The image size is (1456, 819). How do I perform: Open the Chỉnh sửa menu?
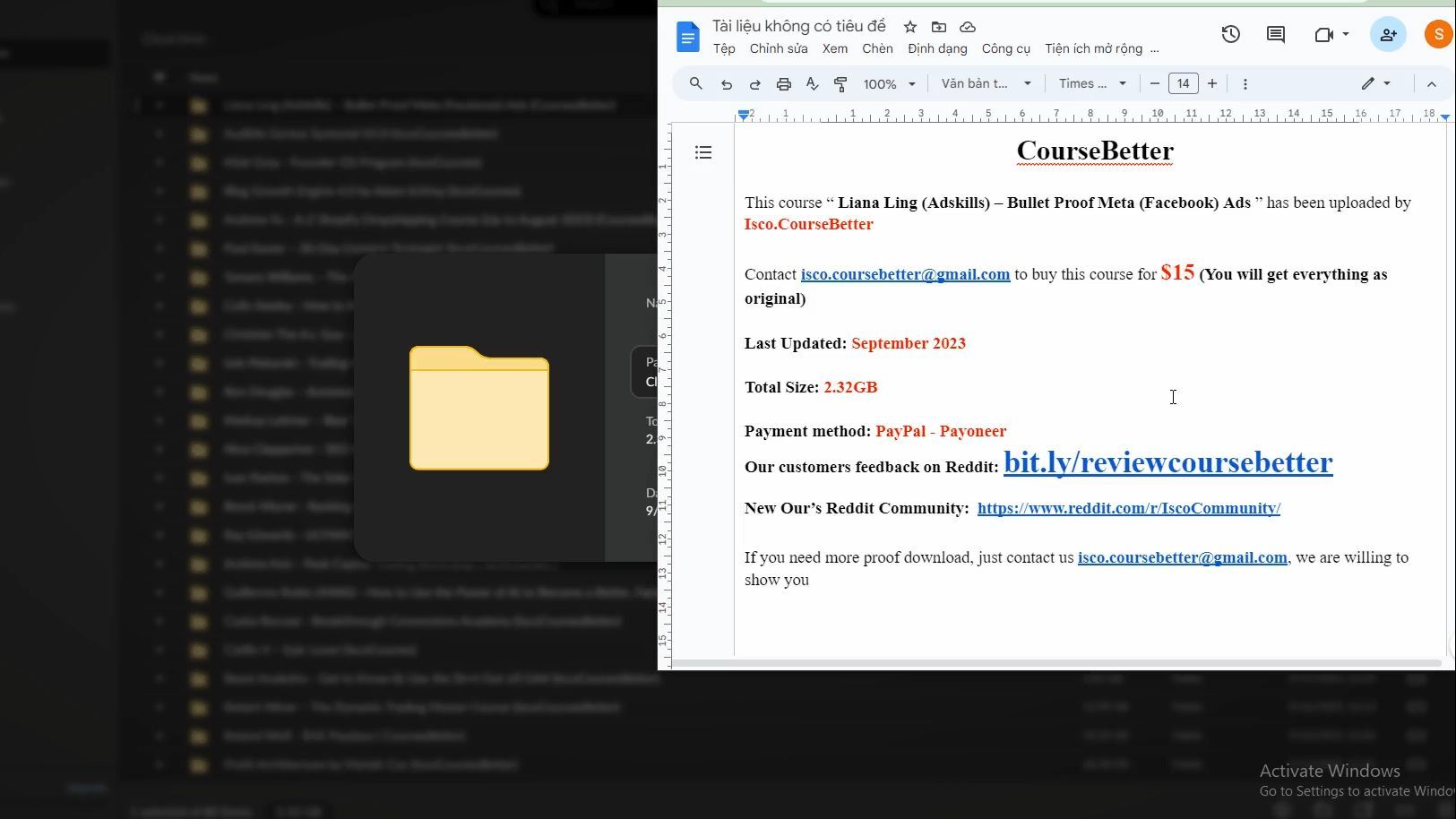point(779,48)
